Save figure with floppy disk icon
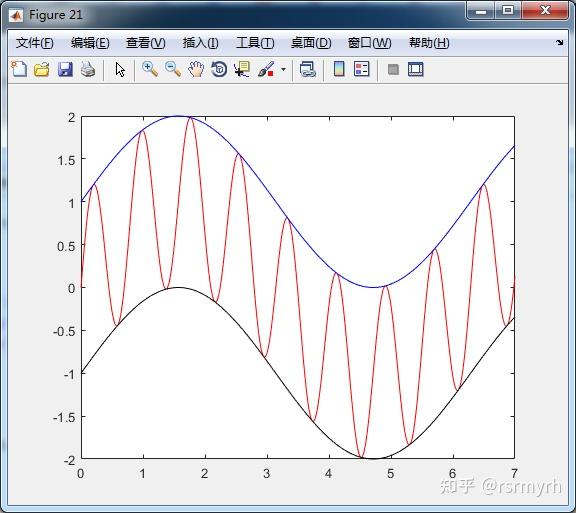This screenshot has height=513, width=576. (65, 69)
